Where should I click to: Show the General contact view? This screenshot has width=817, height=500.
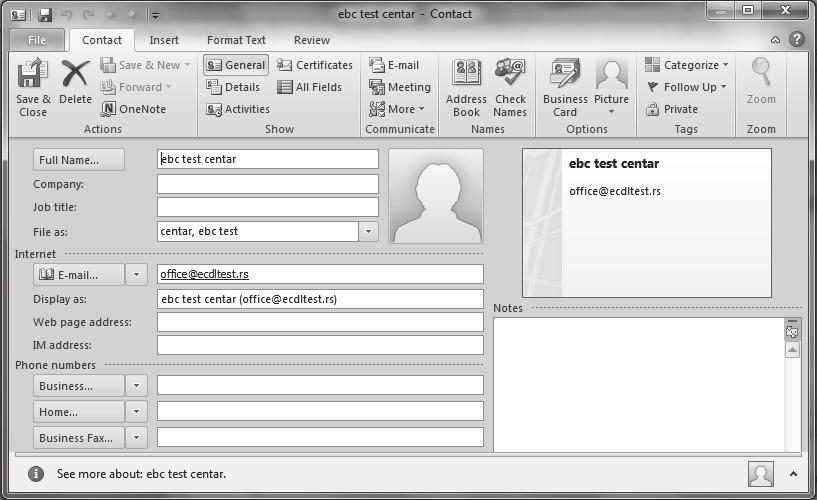click(236, 65)
